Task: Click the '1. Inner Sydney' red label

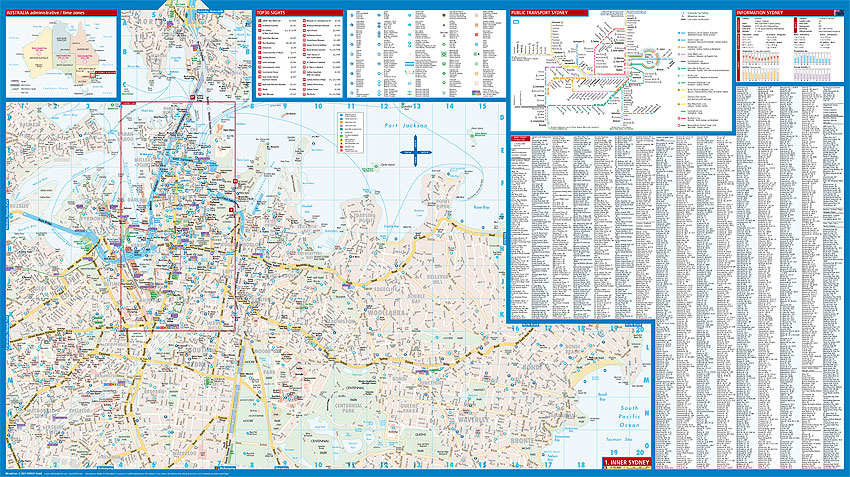Action: (x=626, y=463)
